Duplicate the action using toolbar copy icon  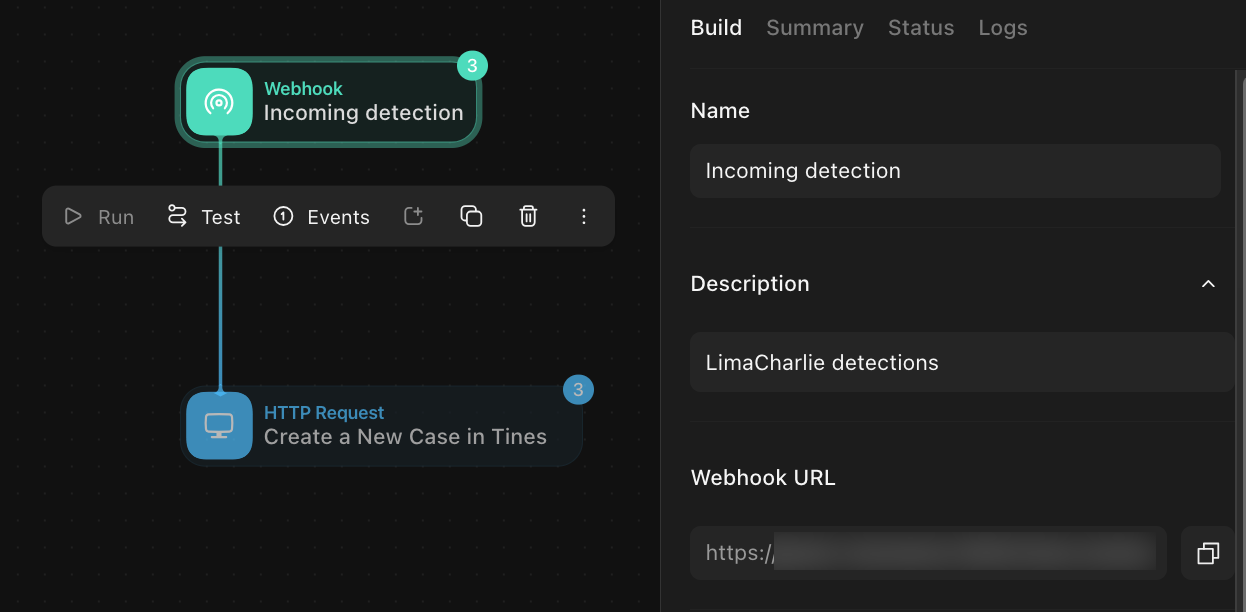pos(471,217)
